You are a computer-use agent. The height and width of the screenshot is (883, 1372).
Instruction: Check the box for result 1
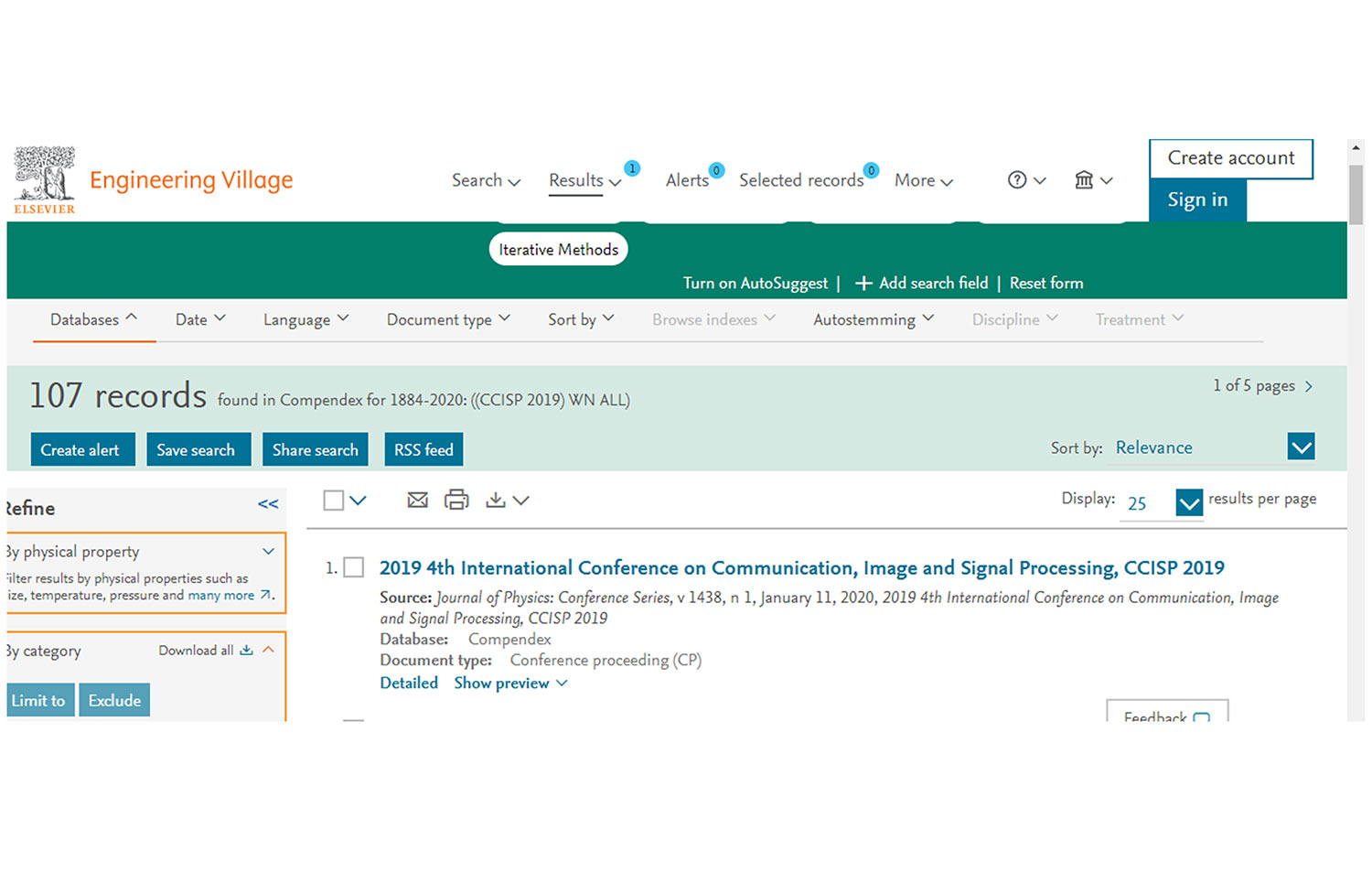[x=354, y=568]
